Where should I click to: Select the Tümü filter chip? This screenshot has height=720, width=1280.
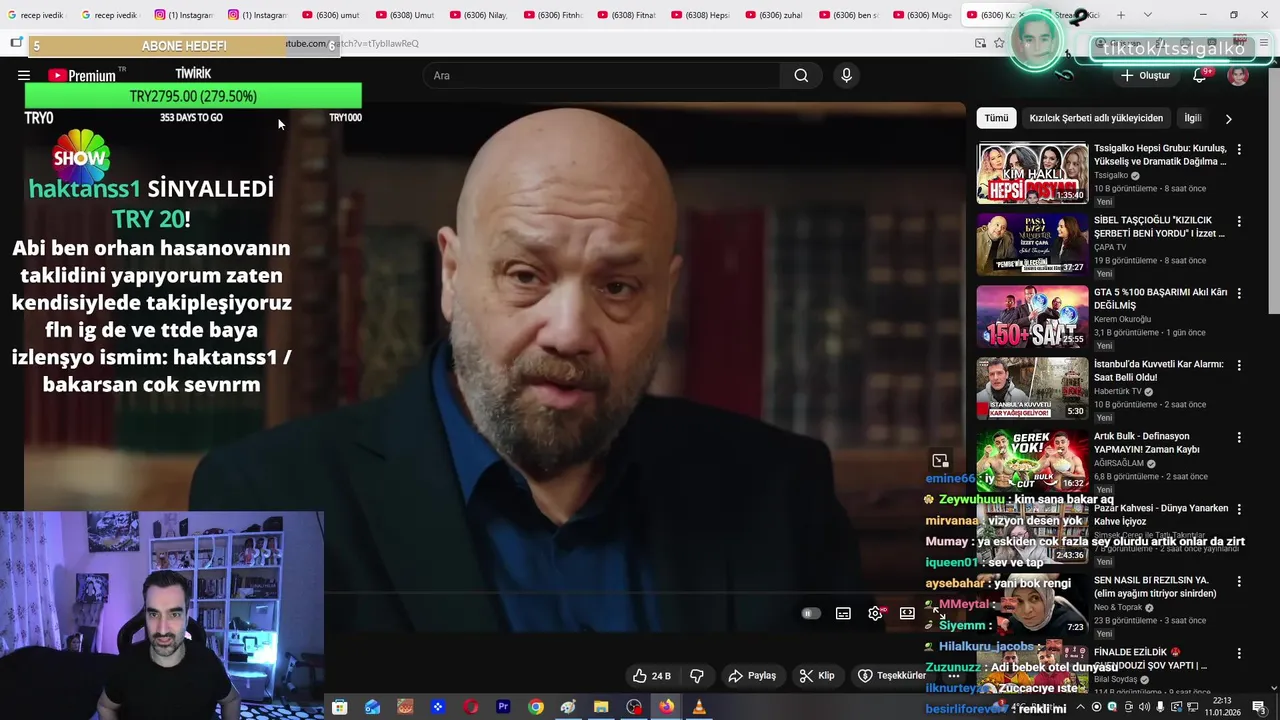(x=996, y=118)
